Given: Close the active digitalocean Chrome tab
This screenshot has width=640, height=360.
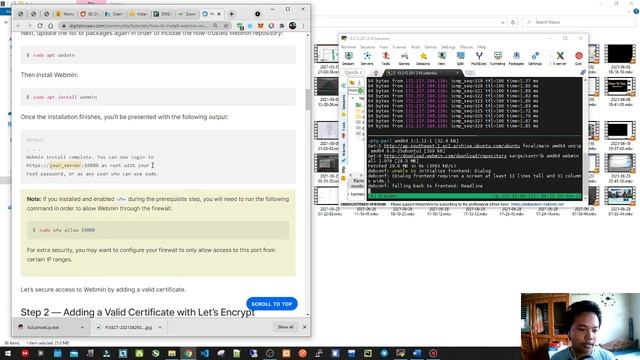Looking at the screenshot, I should click(219, 14).
